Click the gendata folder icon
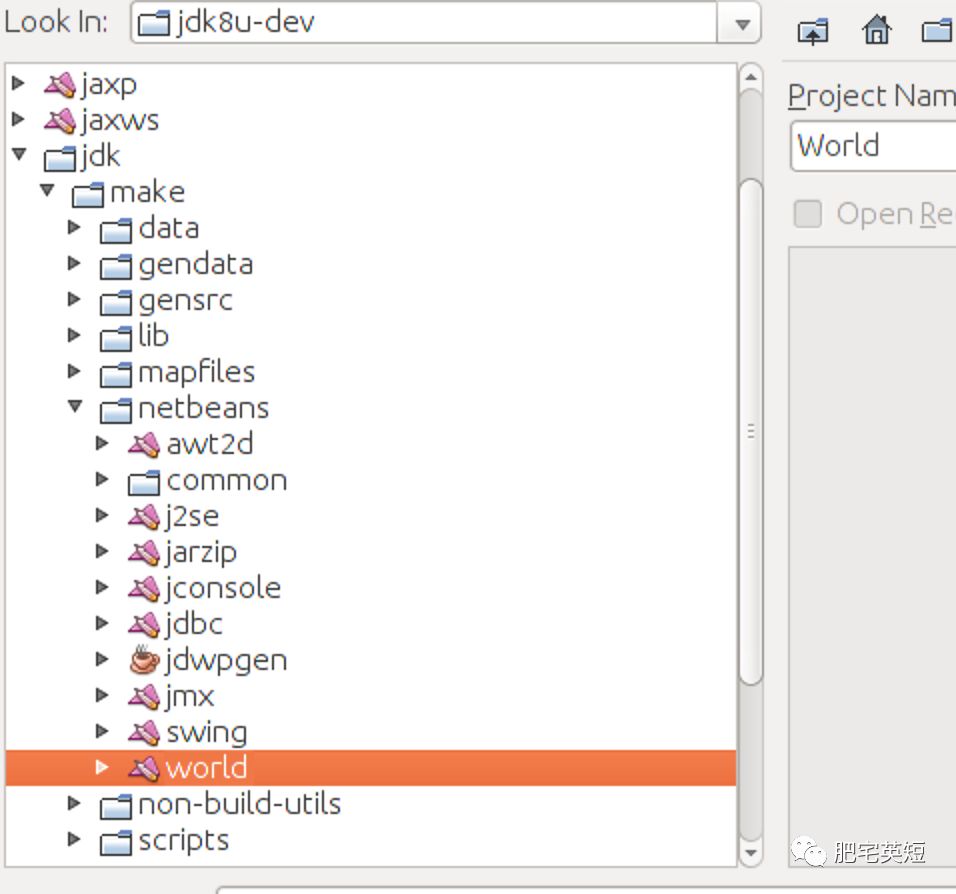956x894 pixels. coord(116,266)
